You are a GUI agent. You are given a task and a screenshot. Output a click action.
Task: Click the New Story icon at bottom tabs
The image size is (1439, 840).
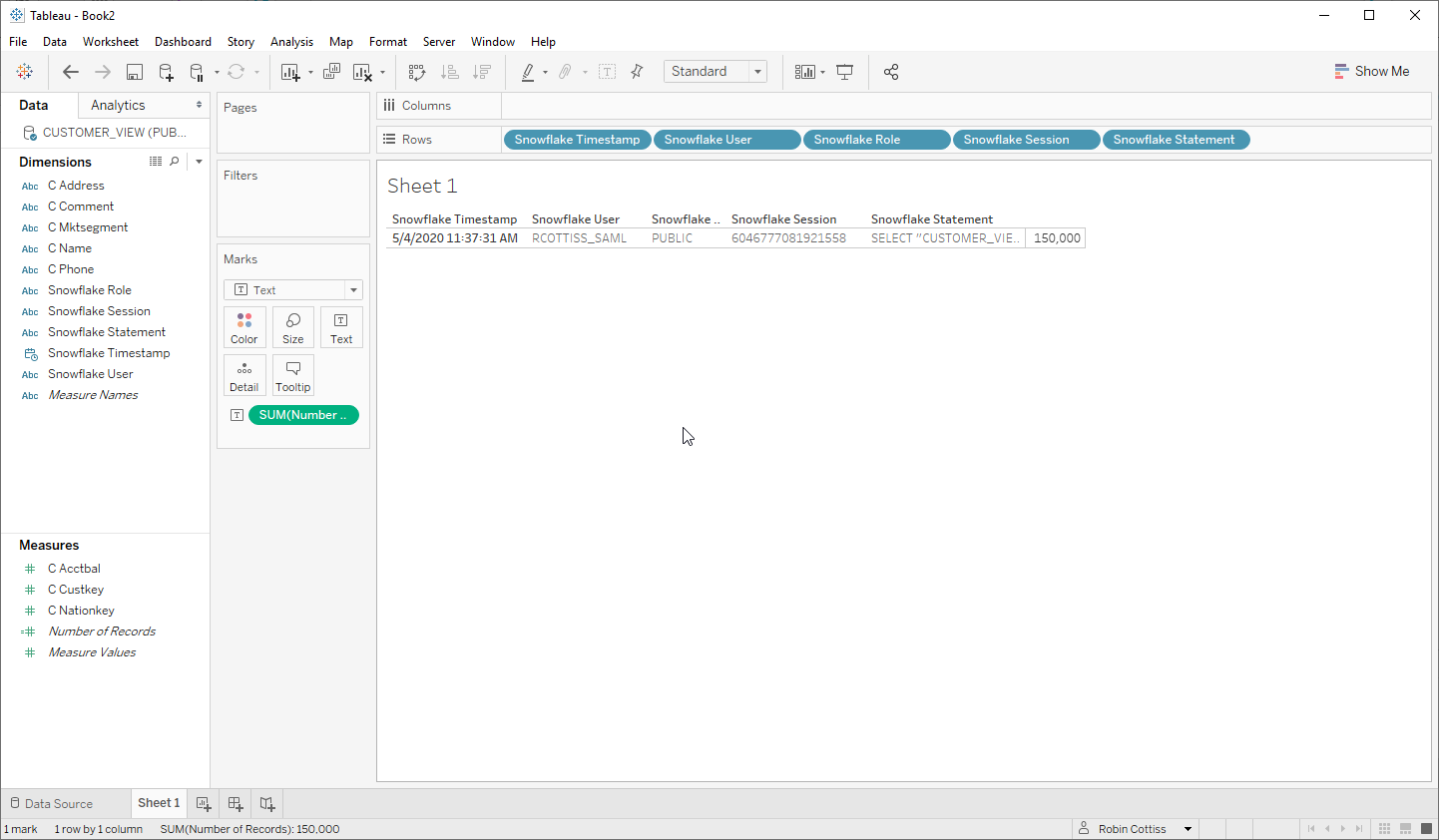coord(267,803)
